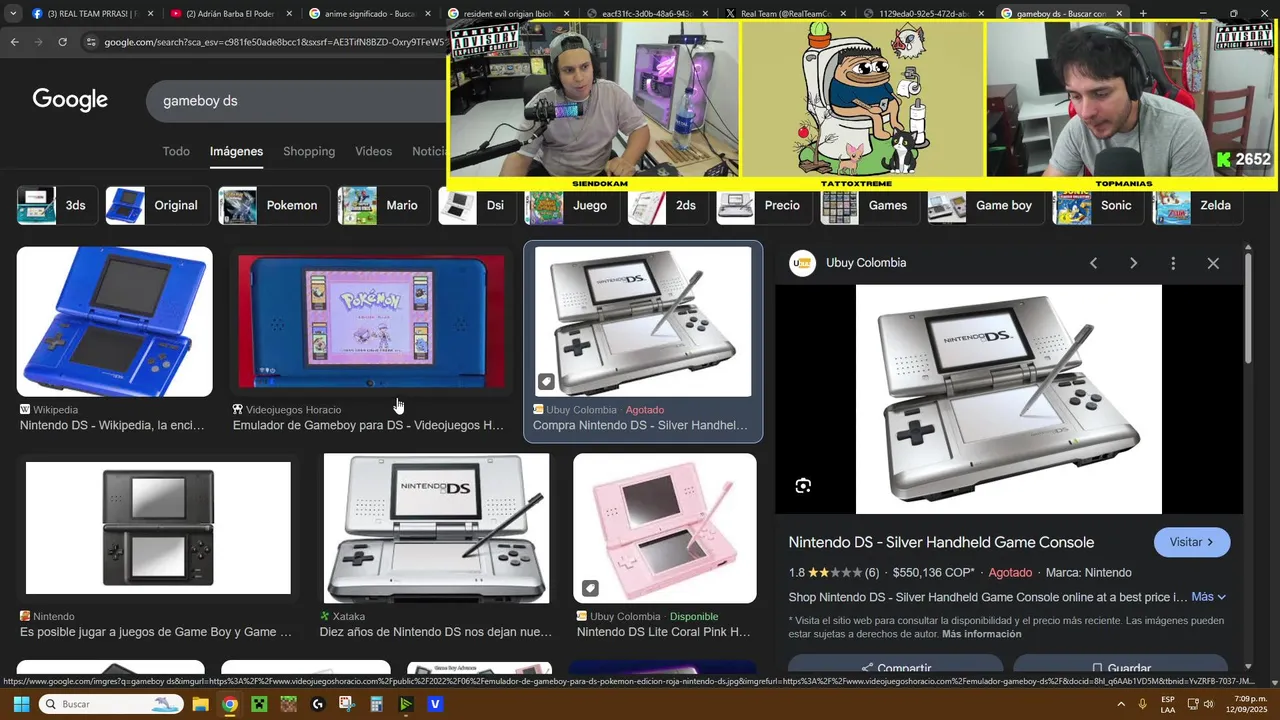
Task: Switch to the REAL TEAM PRRAS Facebook tab
Action: coord(90,14)
